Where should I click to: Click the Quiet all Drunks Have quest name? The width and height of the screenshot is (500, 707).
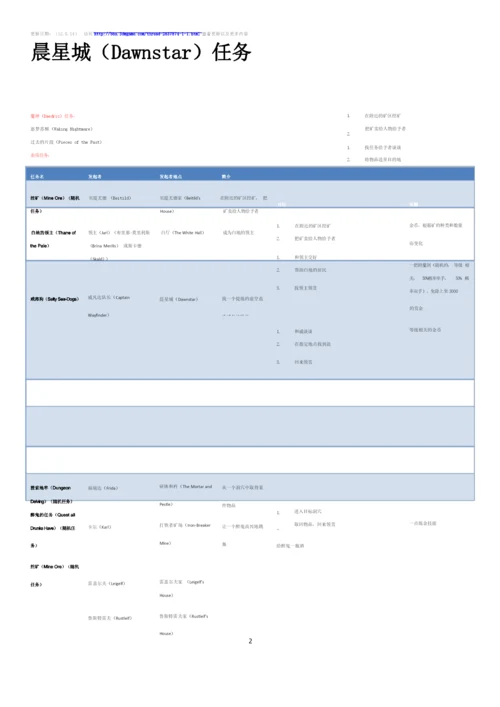pos(53,530)
